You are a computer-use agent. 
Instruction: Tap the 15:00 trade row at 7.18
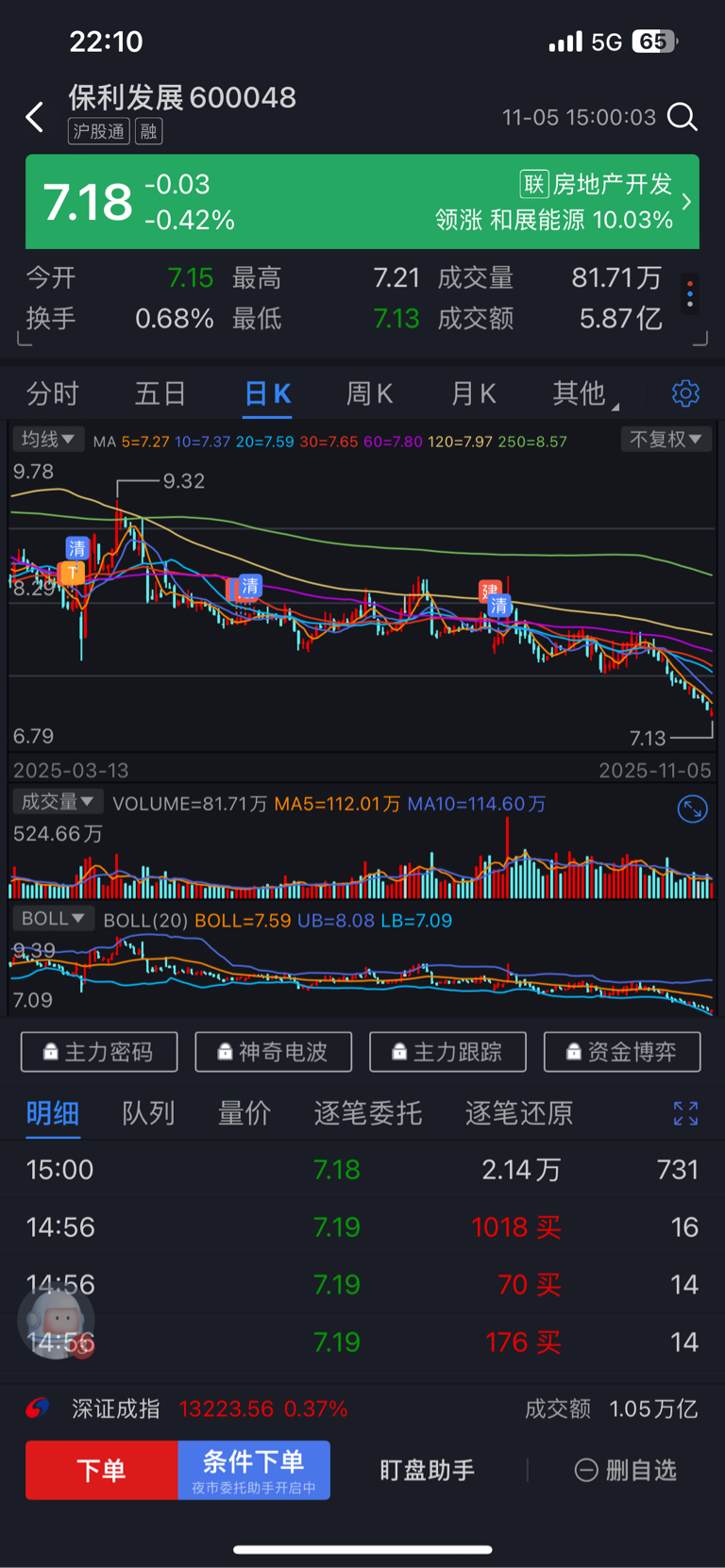[x=362, y=1170]
